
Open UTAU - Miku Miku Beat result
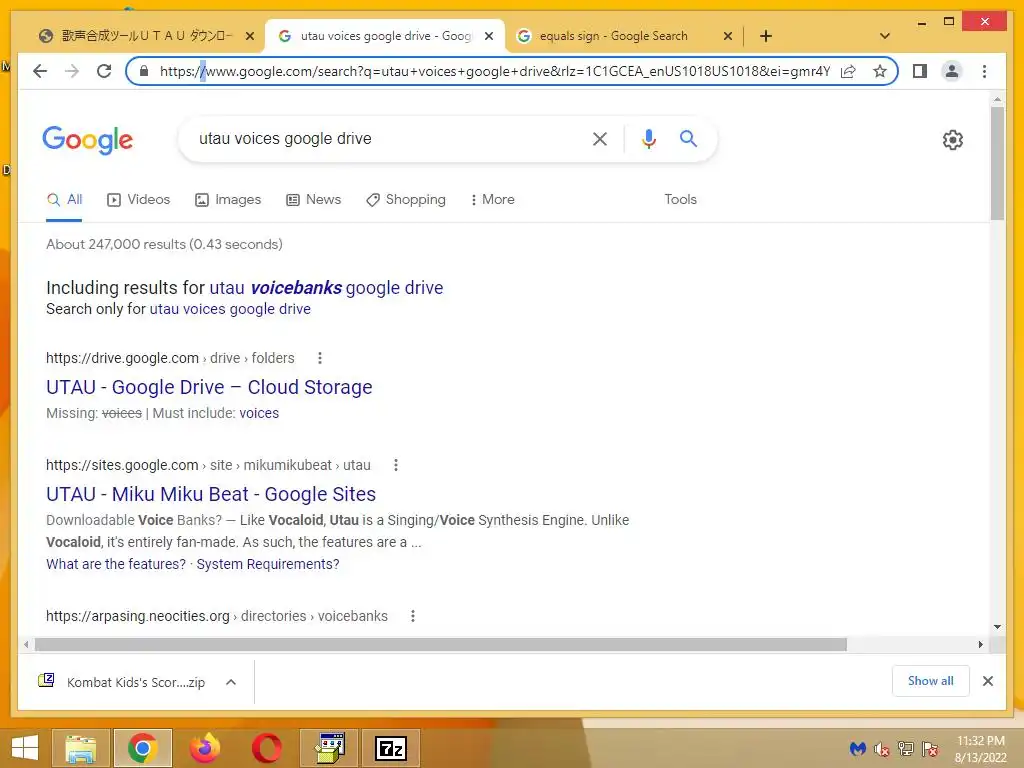point(211,494)
